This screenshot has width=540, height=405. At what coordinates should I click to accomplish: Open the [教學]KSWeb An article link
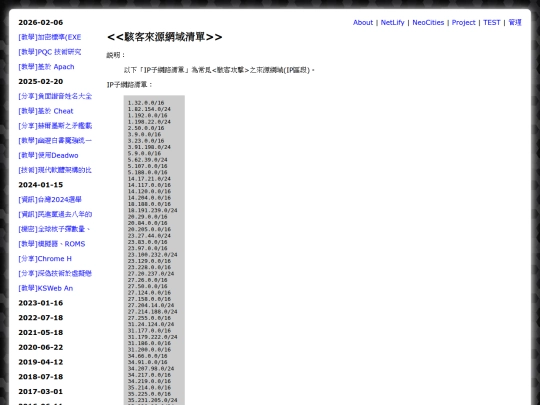click(x=46, y=288)
